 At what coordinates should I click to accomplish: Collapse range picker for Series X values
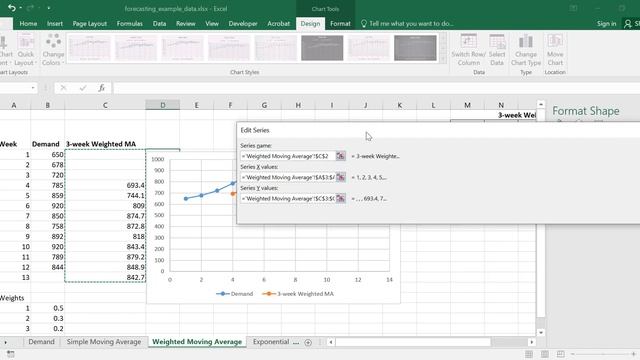point(340,177)
